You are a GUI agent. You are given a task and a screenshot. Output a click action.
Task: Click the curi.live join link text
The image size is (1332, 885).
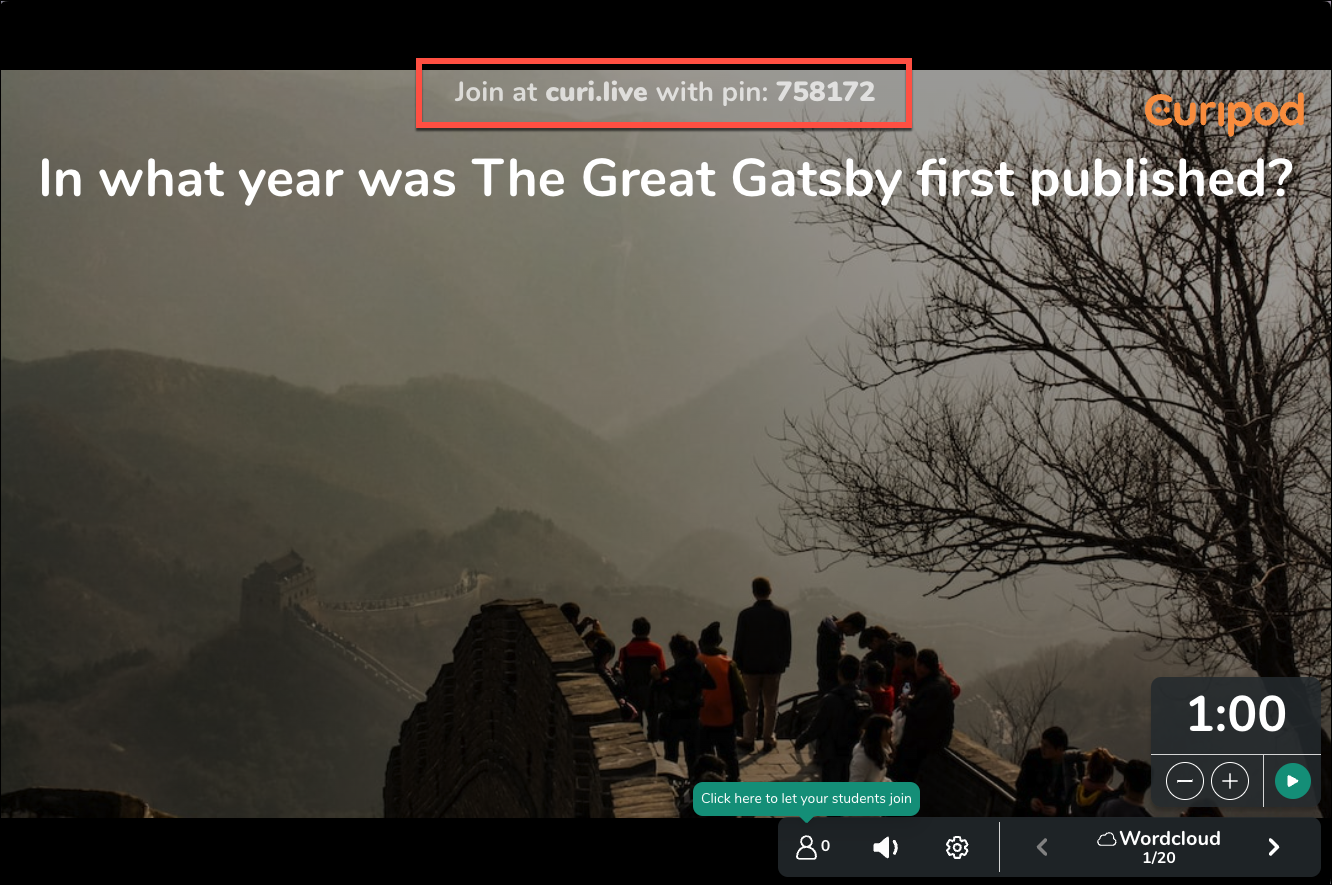click(596, 93)
